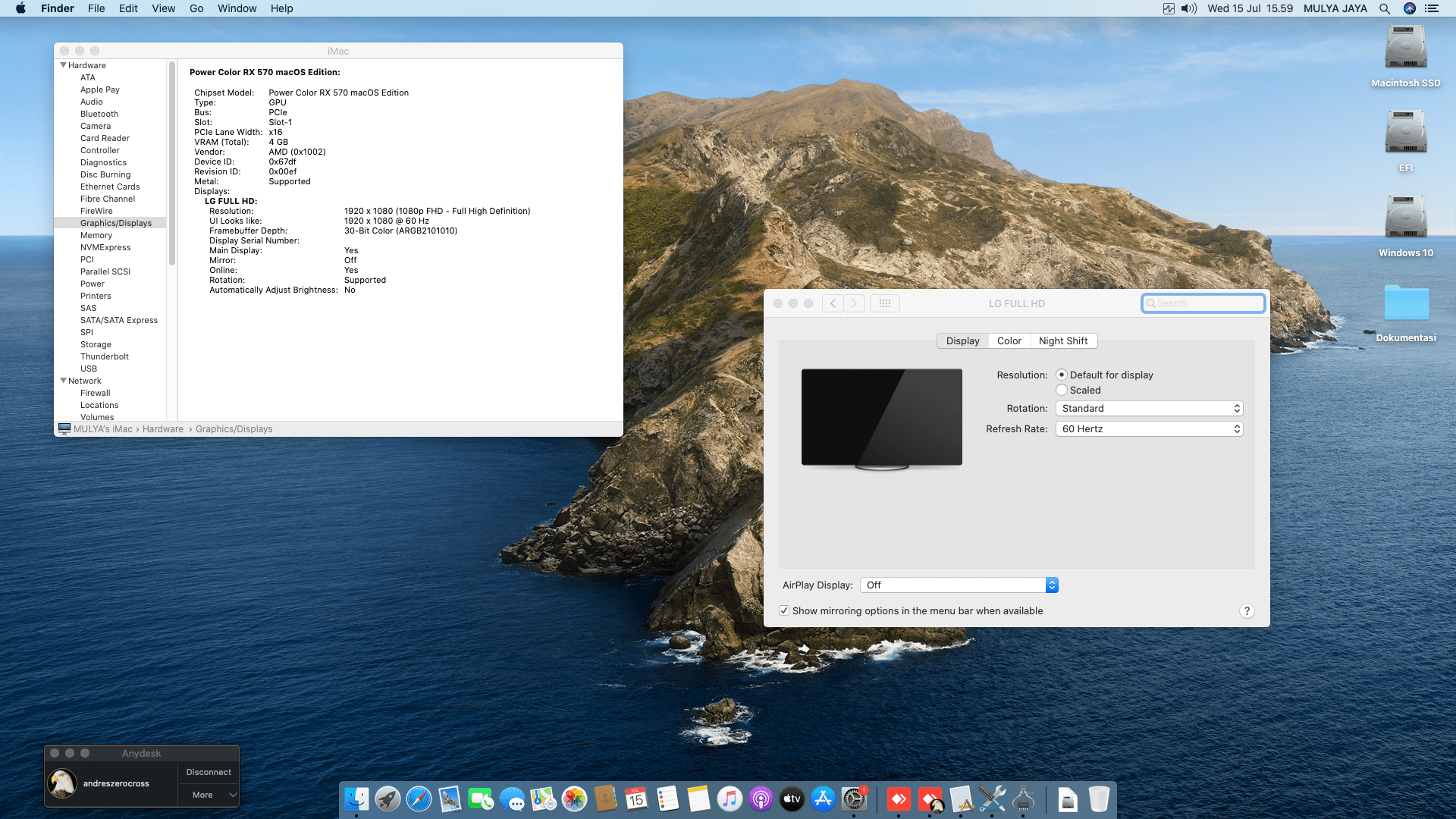Open Safari in the Dock
Screen dimensions: 1456x819
[x=419, y=799]
